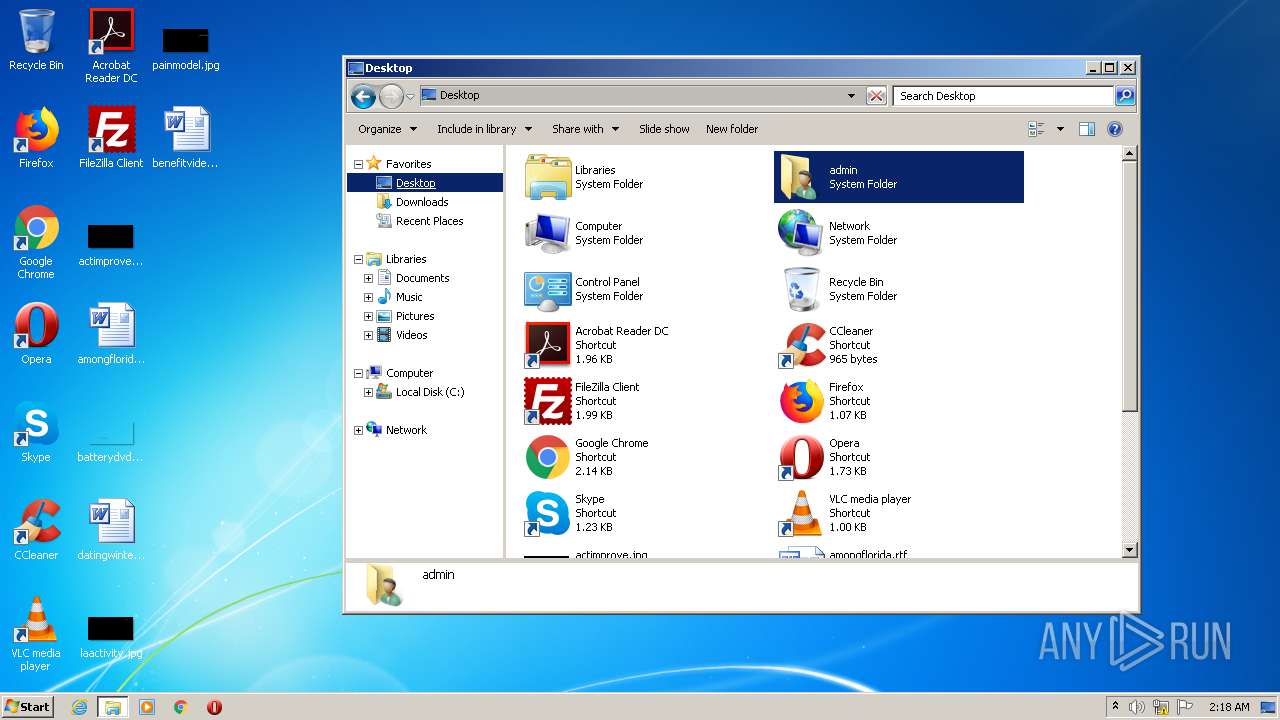Image resolution: width=1280 pixels, height=720 pixels.
Task: Collapse the Favorites tree group
Action: (x=358, y=164)
